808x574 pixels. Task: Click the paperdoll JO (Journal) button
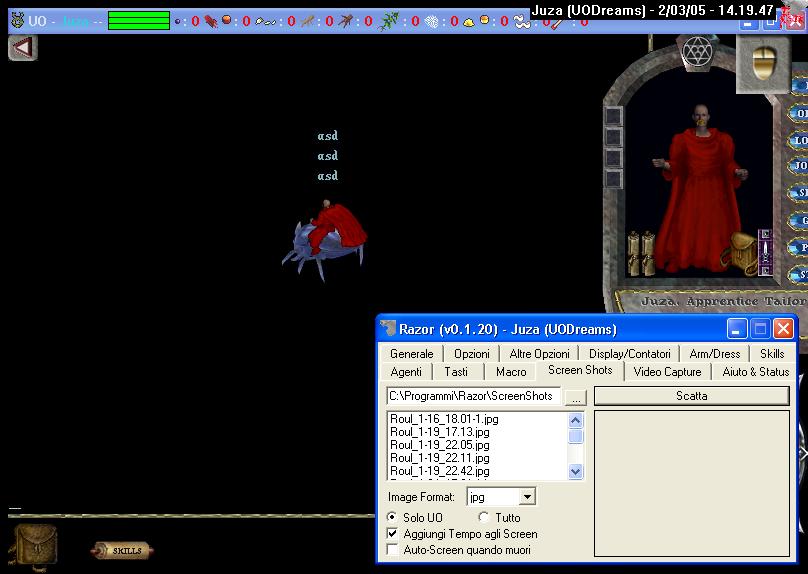tap(799, 165)
